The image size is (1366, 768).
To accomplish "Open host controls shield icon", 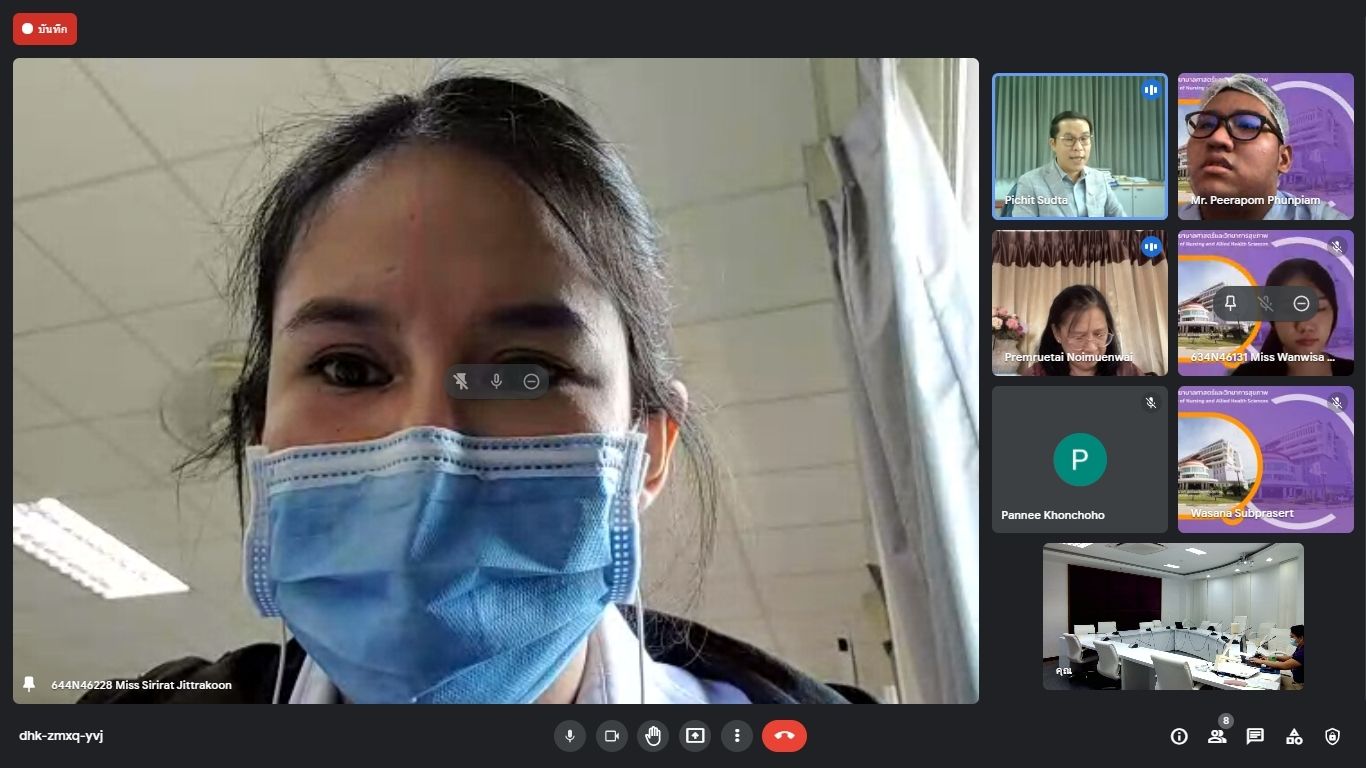I will click(x=1332, y=736).
